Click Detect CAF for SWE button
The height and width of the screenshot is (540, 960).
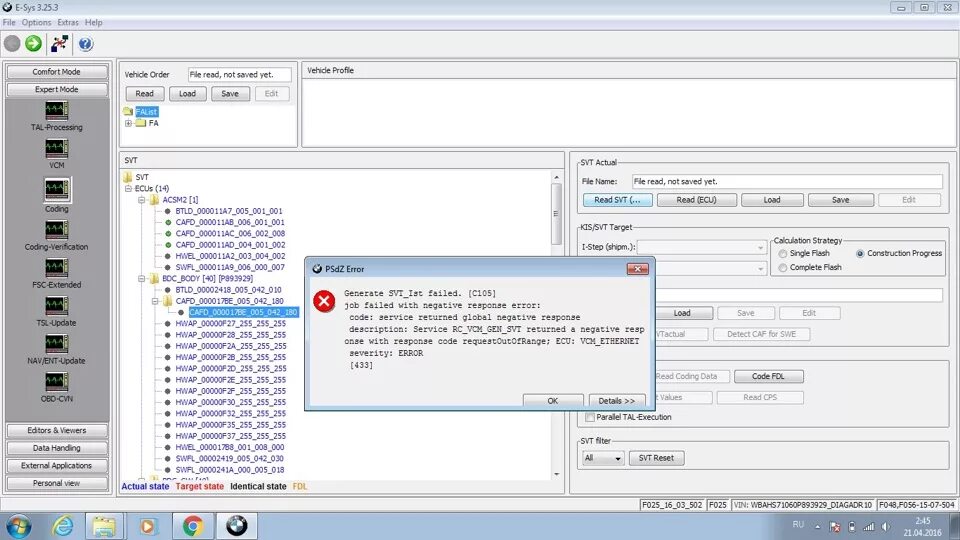762,334
